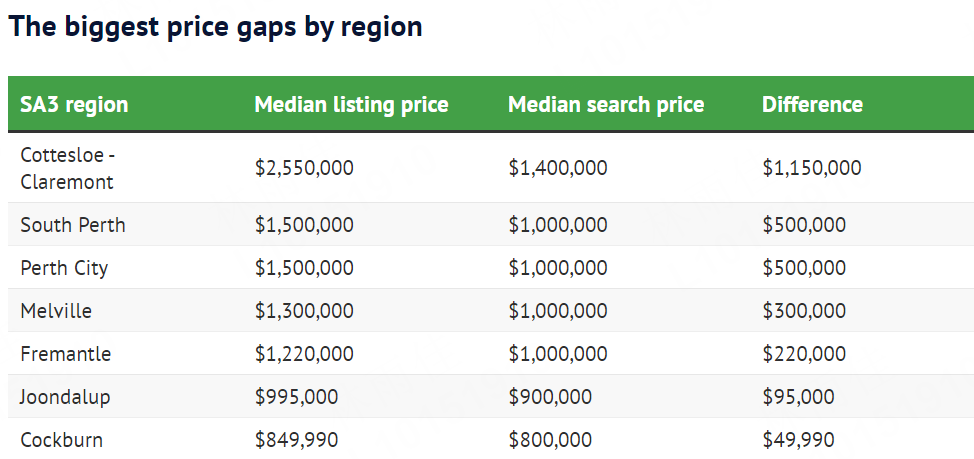The height and width of the screenshot is (459, 974).
Task: Click Joondalup's $995,000 listing price
Action: (x=296, y=397)
